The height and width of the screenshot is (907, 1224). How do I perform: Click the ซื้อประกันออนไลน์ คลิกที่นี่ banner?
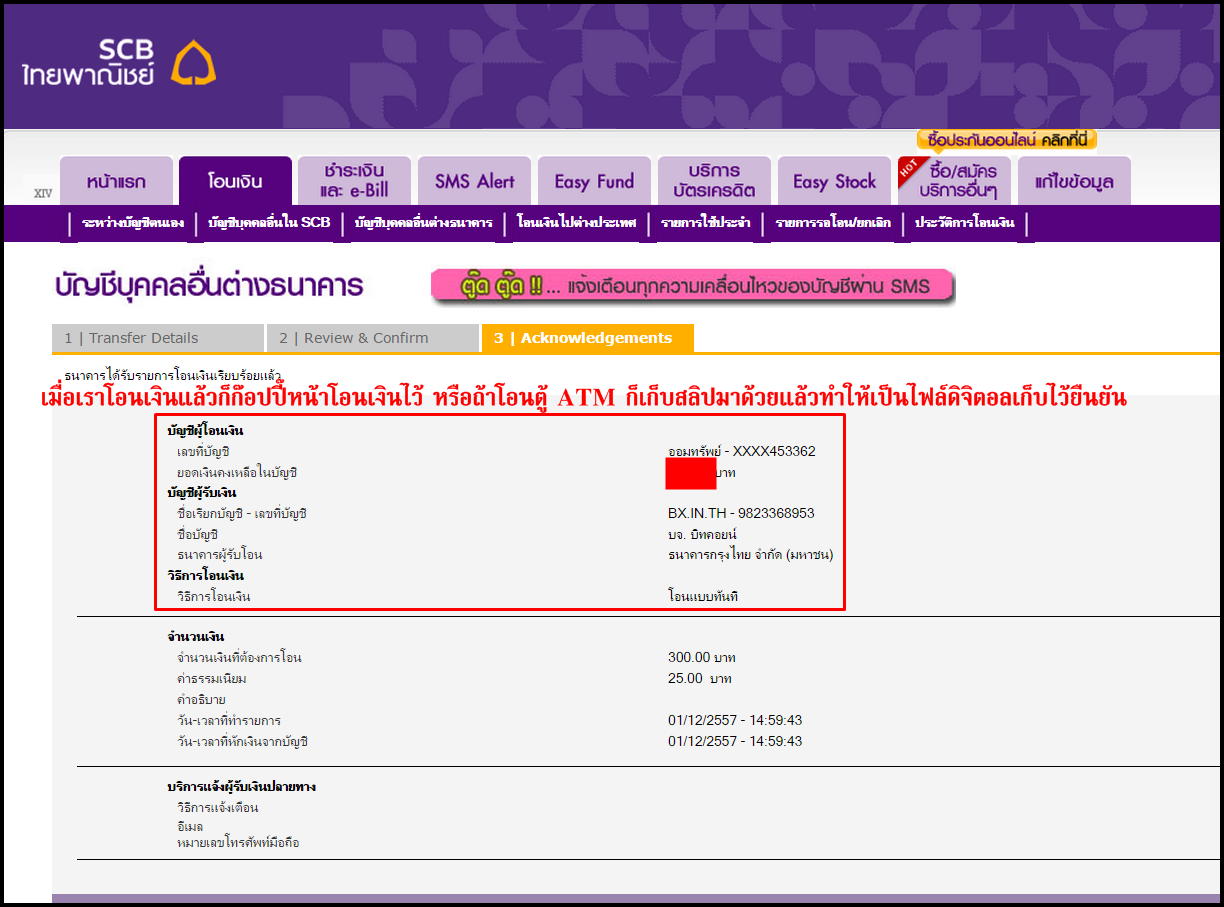pyautogui.click(x=1006, y=140)
